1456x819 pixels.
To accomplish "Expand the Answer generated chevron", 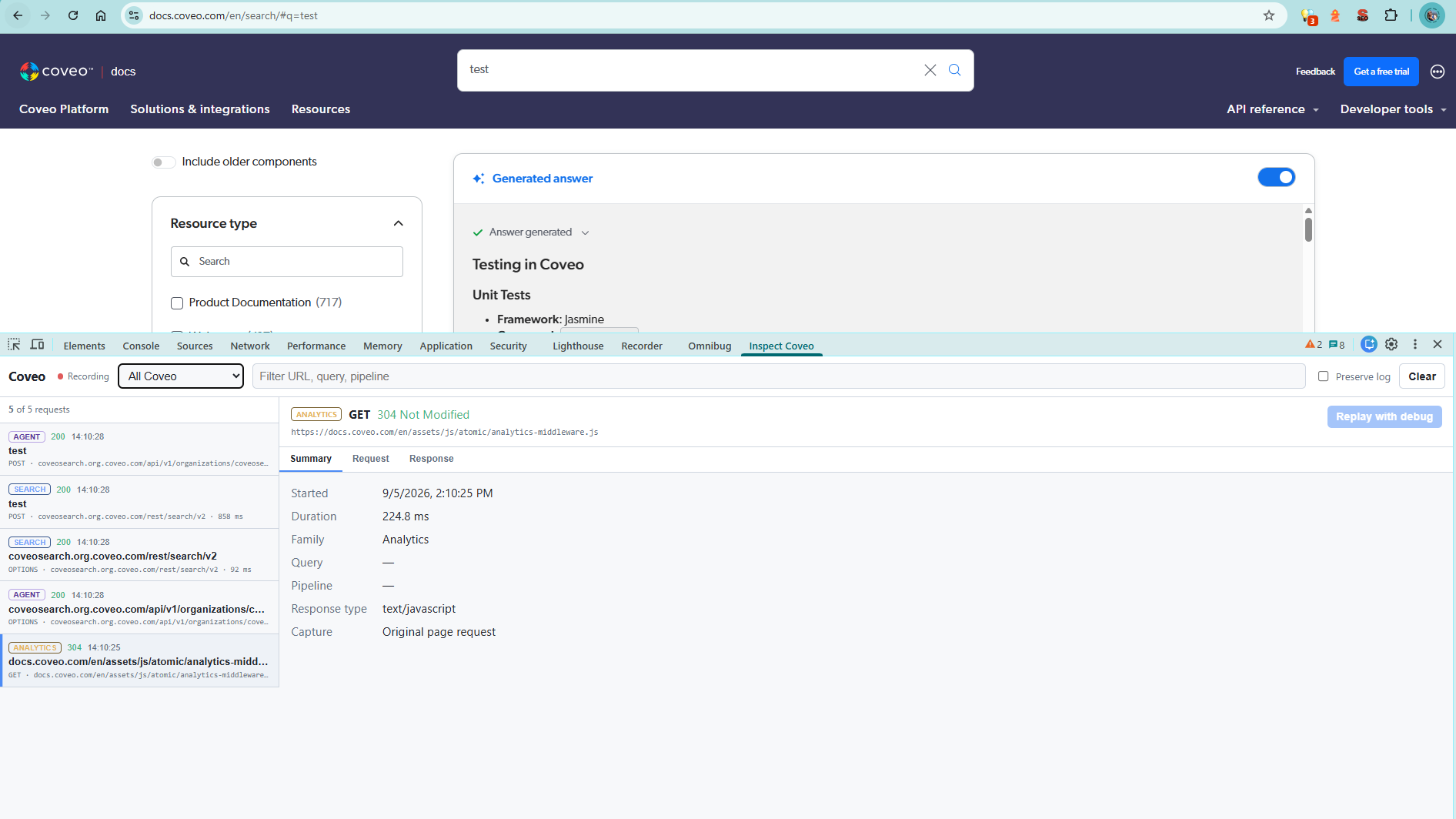I will pyautogui.click(x=585, y=232).
